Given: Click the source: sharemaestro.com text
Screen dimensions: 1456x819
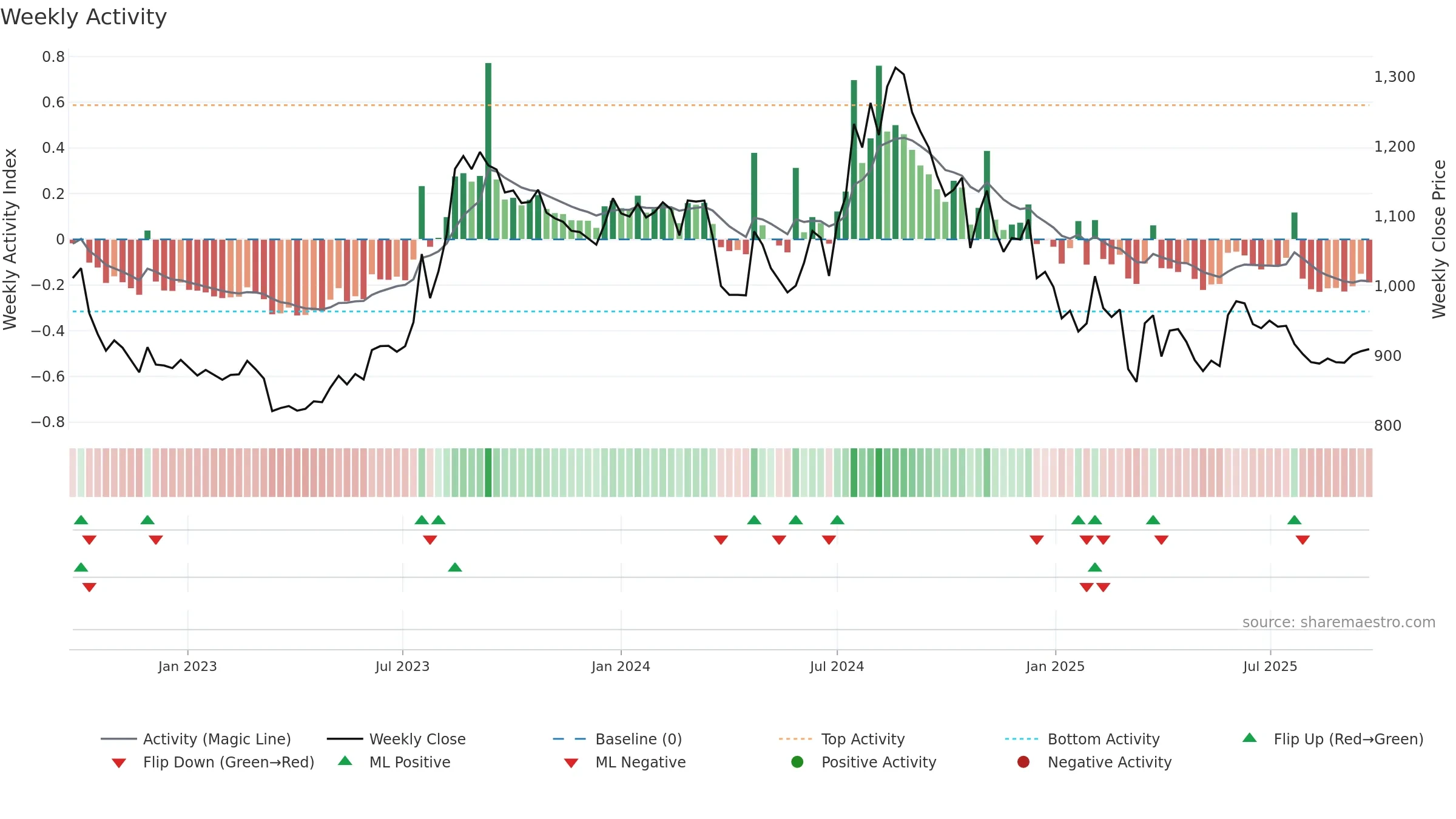Looking at the screenshot, I should click(x=1339, y=622).
